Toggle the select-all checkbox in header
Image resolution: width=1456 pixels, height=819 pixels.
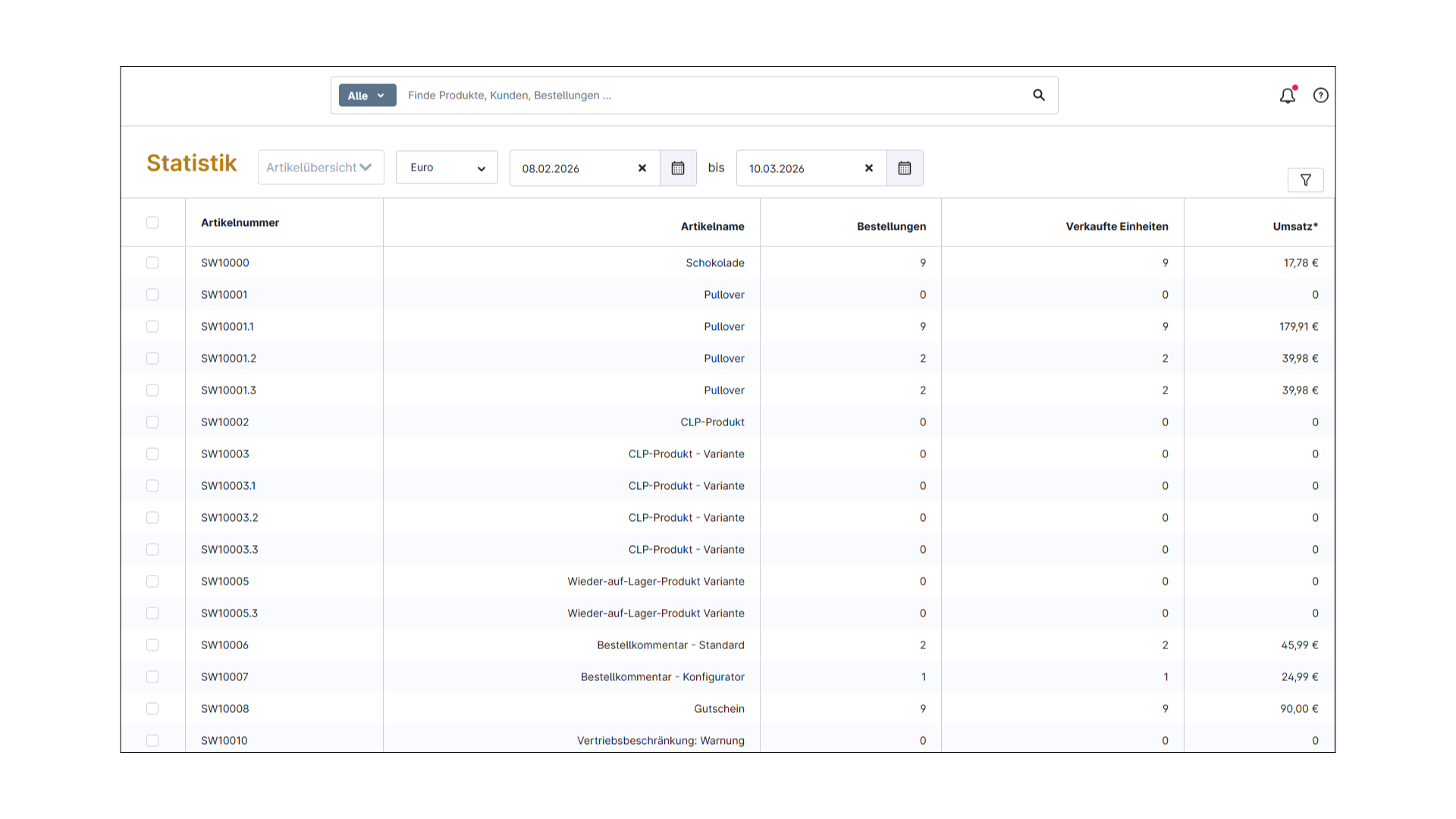[x=152, y=223]
